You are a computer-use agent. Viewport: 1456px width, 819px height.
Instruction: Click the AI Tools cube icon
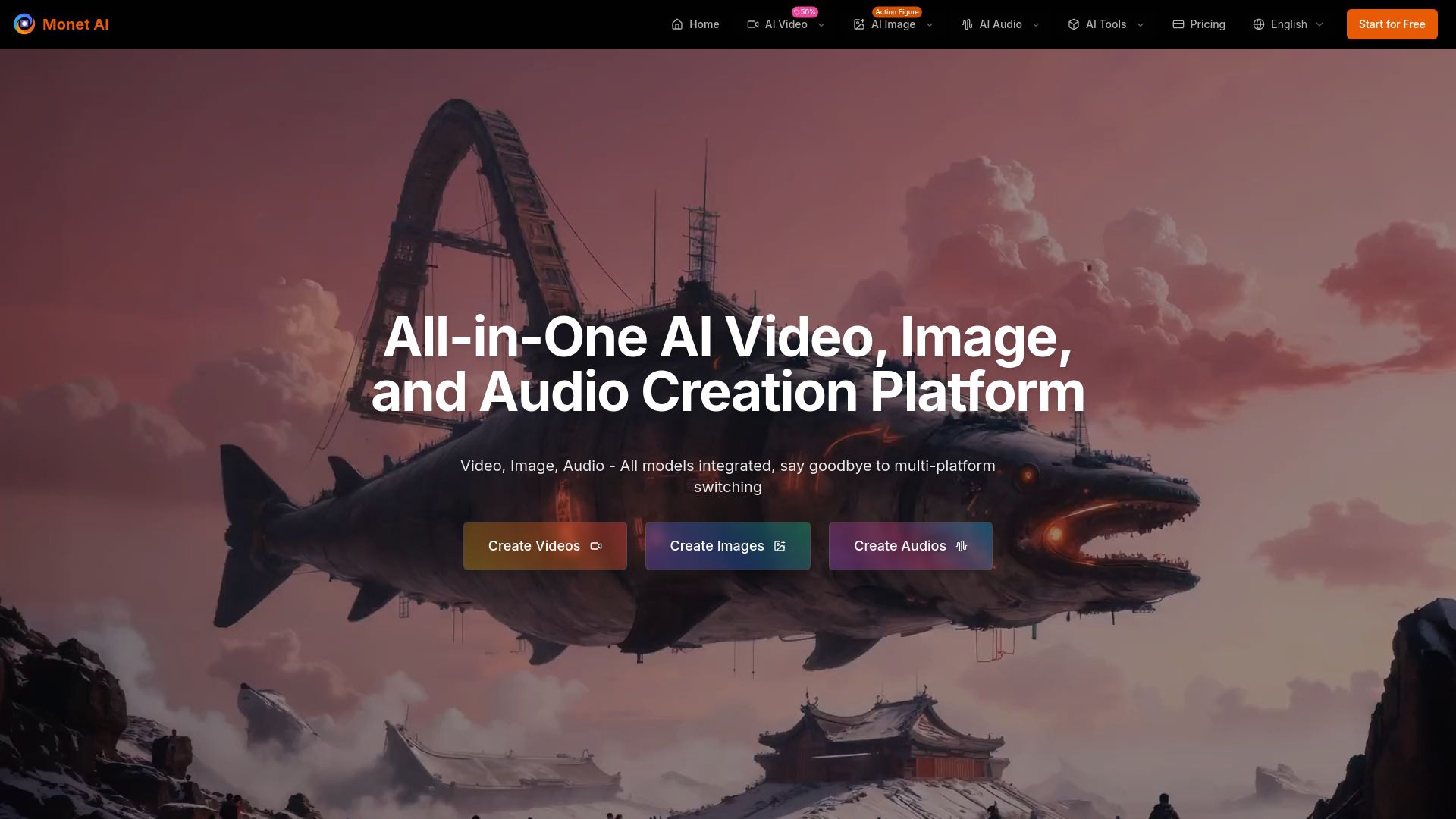point(1074,24)
